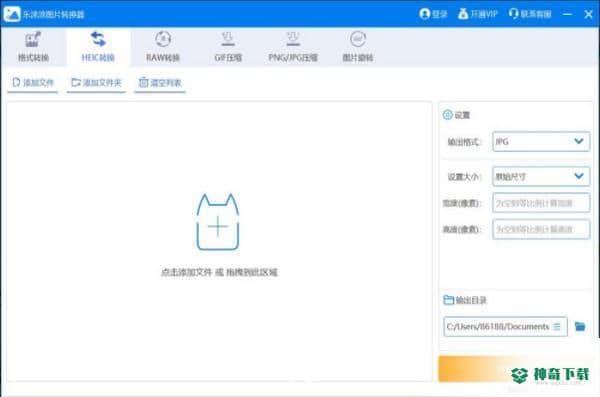Click the 设置 settings gear icon

tap(447, 115)
